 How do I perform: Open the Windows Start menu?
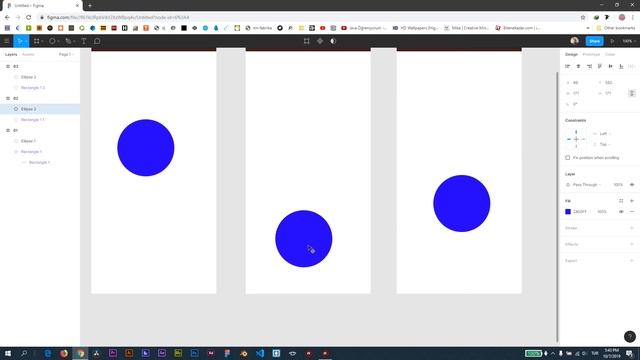(7, 353)
